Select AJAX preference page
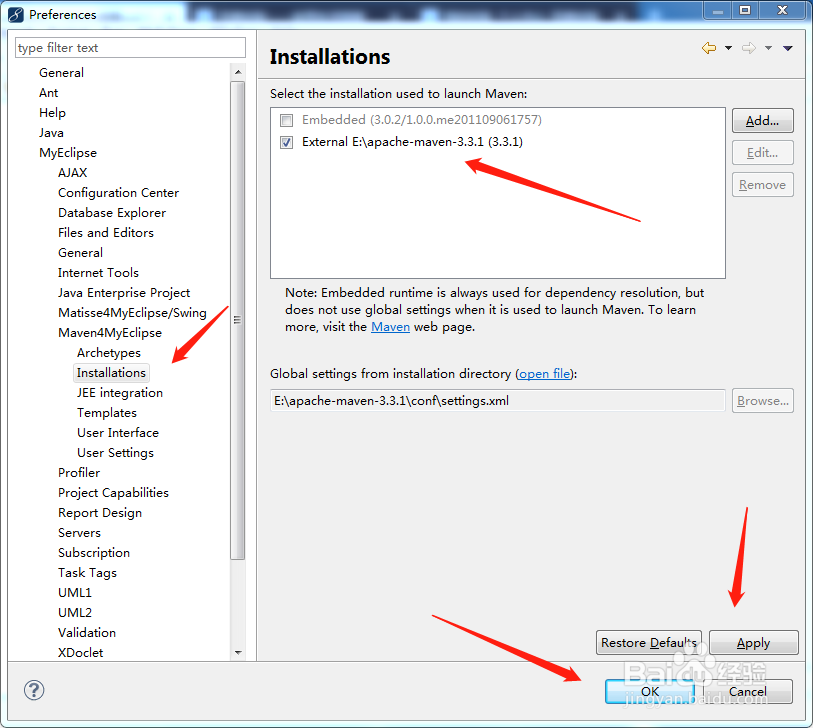 73,173
